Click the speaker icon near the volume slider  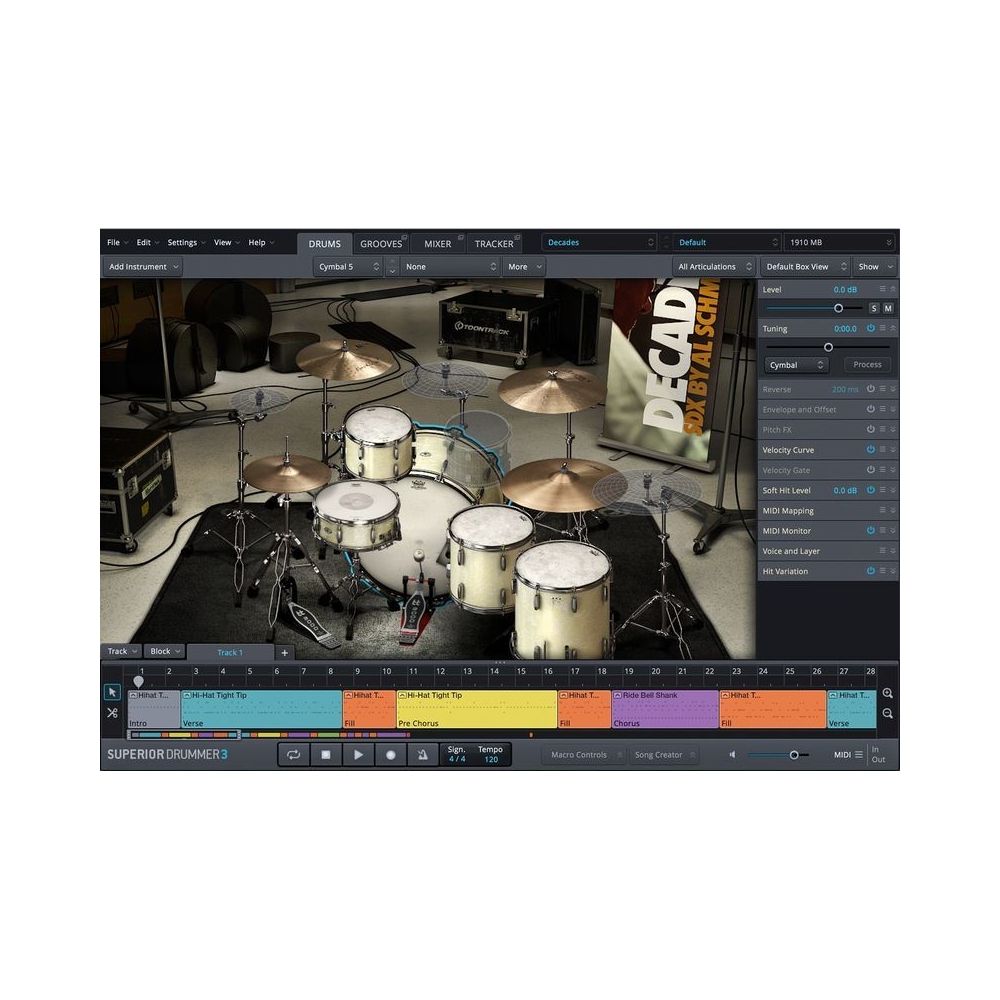tap(733, 755)
